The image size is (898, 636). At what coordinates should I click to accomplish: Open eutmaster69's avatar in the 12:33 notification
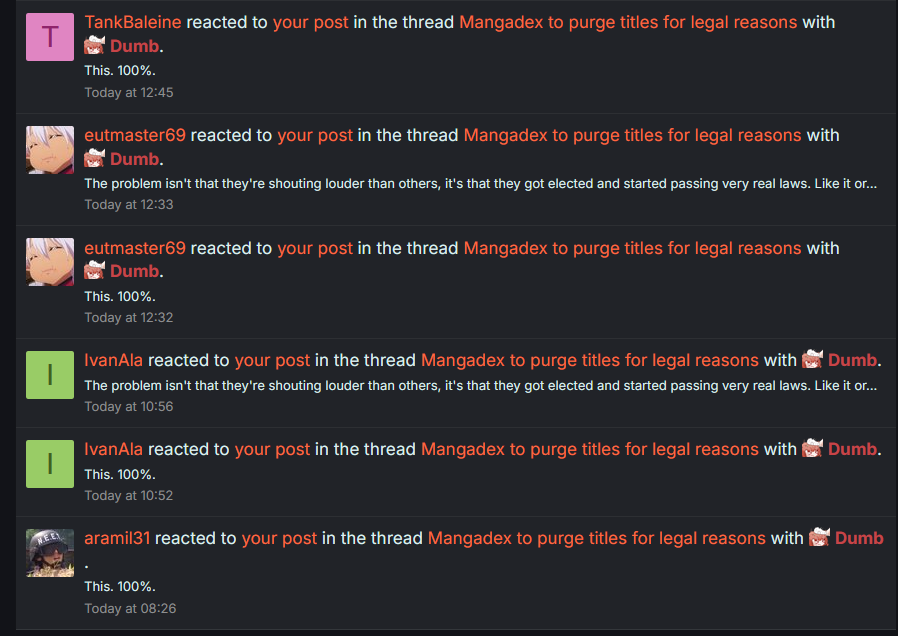click(x=50, y=150)
